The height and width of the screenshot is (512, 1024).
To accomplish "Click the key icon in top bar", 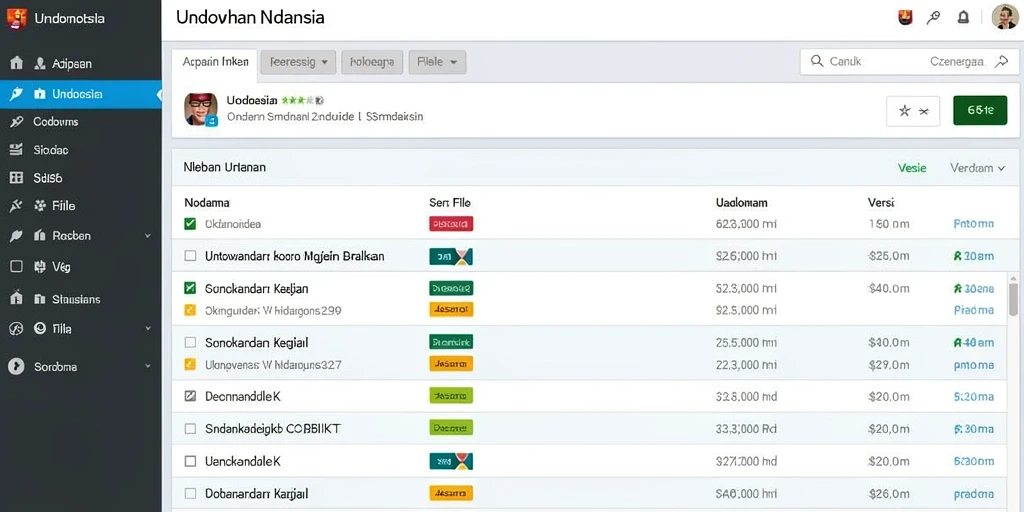I will pyautogui.click(x=934, y=18).
